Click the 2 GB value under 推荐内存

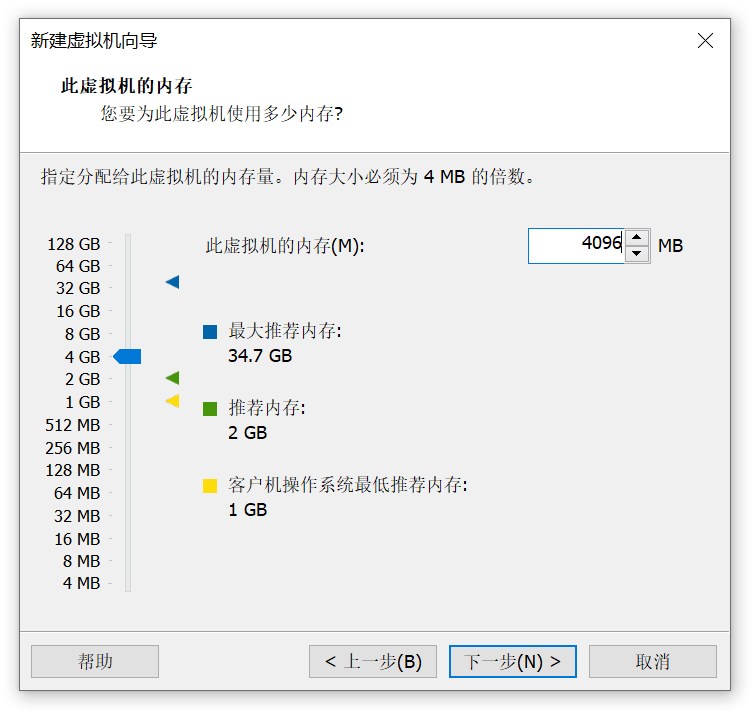247,432
